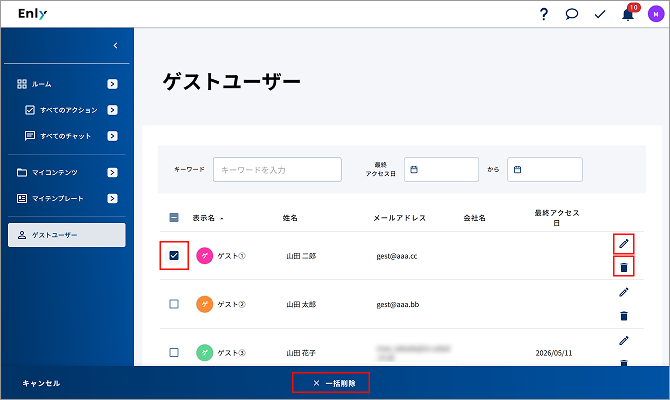Expand the すべてのチャット arrow button
This screenshot has width=670, height=400.
pyautogui.click(x=112, y=136)
